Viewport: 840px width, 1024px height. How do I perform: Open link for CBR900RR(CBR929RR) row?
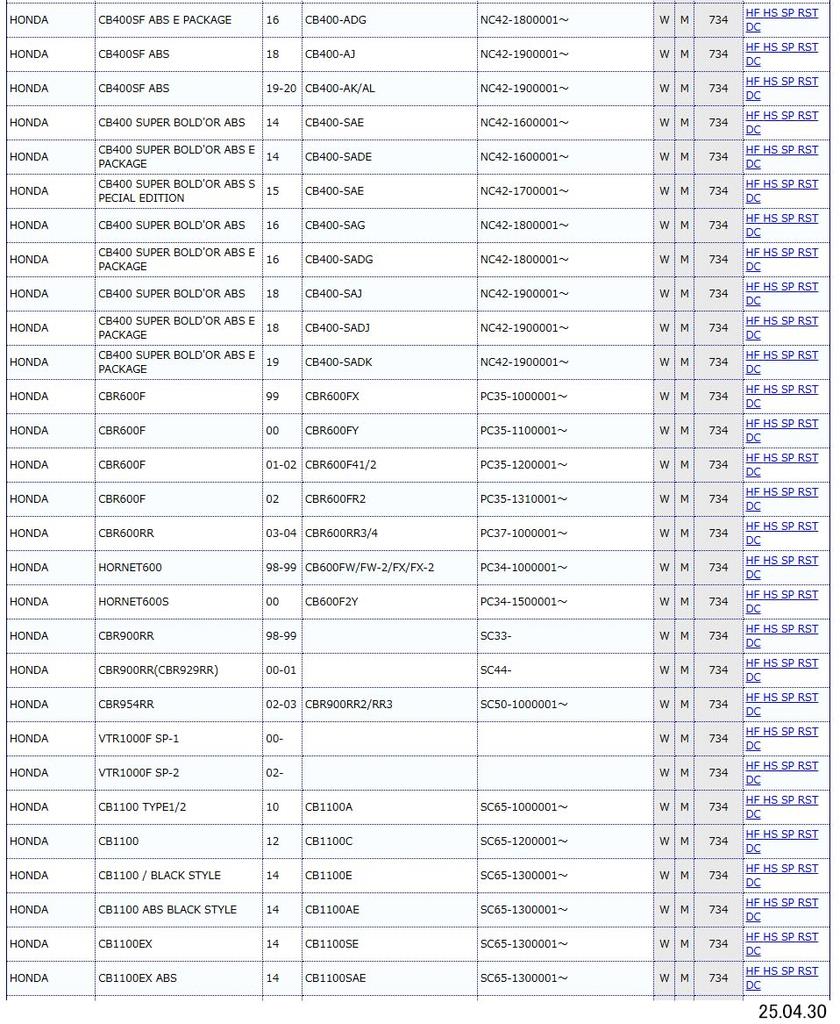point(781,663)
